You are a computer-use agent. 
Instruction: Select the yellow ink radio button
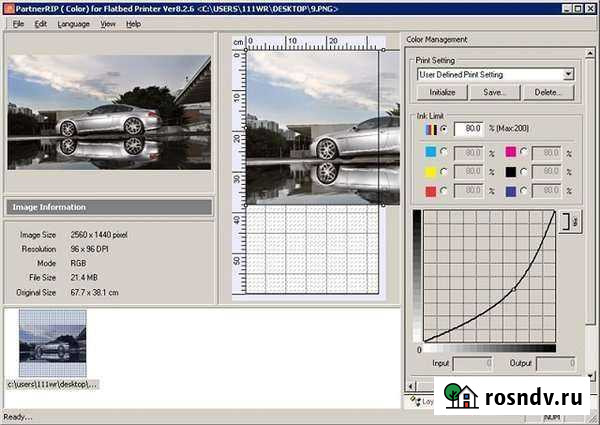[443, 171]
